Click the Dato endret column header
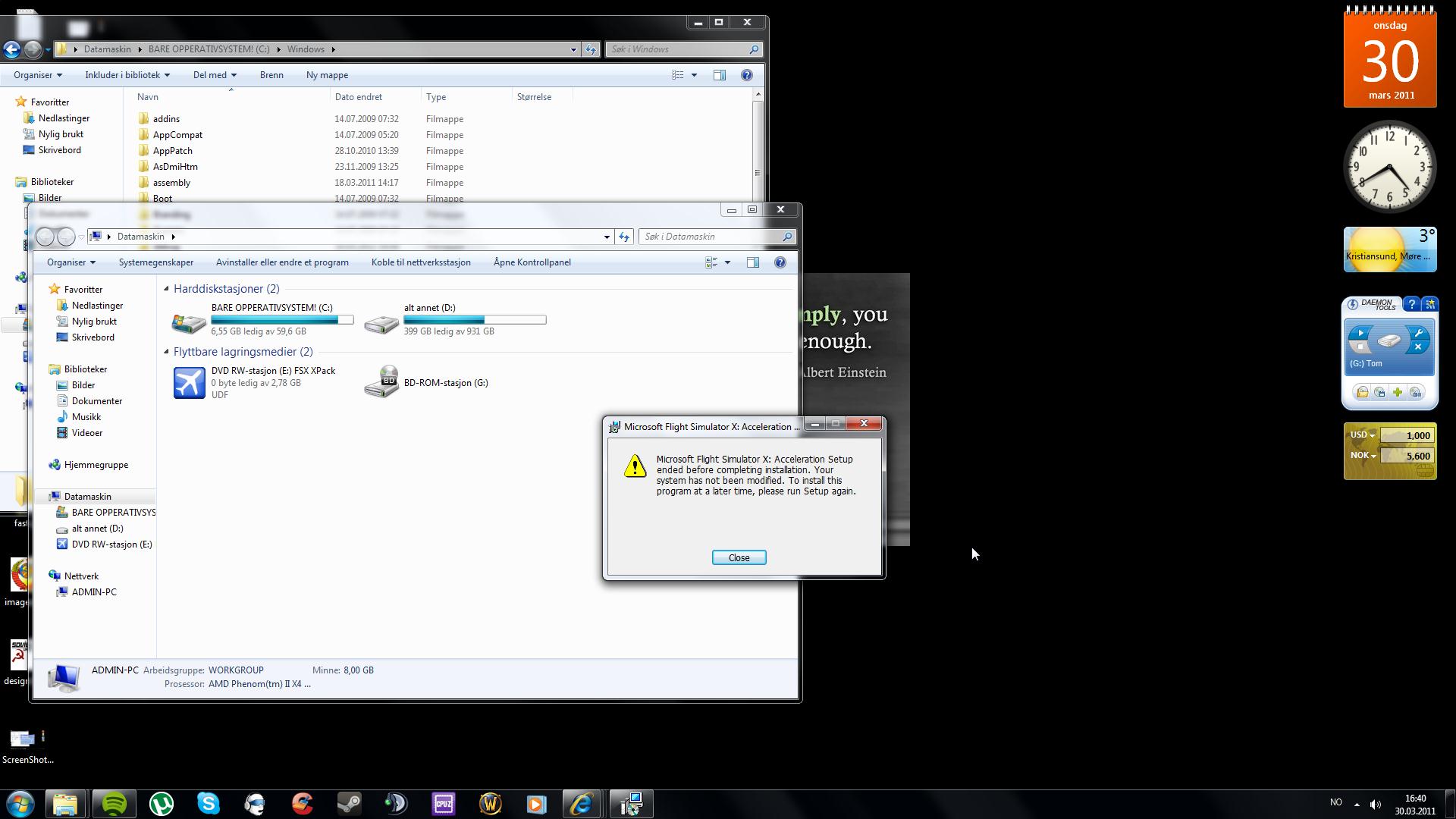 [375, 97]
